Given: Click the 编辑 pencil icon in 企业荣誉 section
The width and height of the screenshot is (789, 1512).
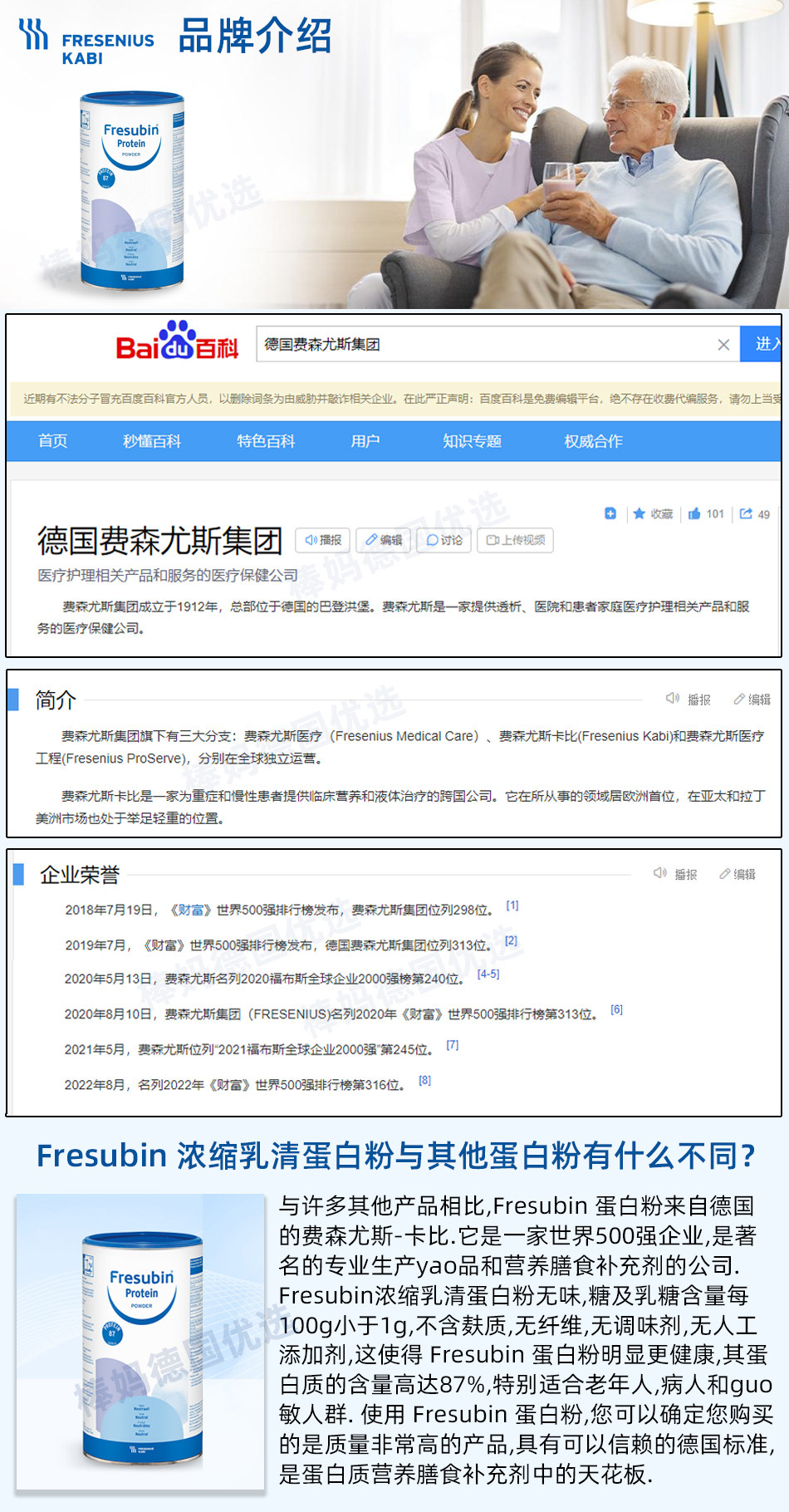Looking at the screenshot, I should coord(725,874).
